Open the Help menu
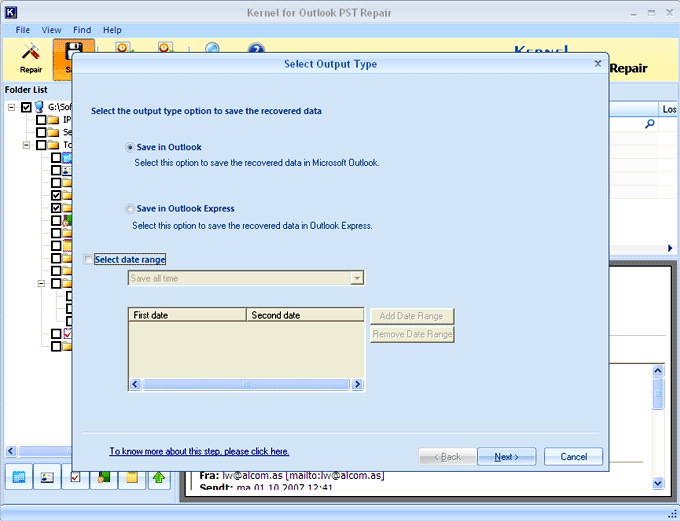 click(x=112, y=30)
